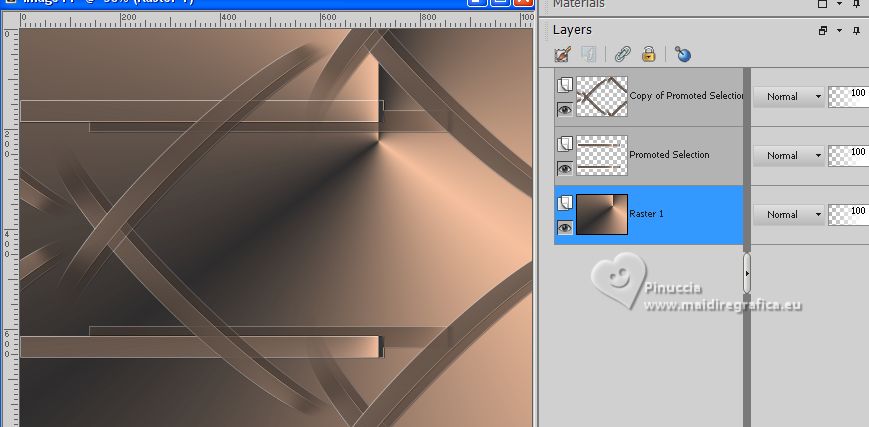Click the padlock lock transparency icon
The width and height of the screenshot is (869, 427).
pyautogui.click(x=648, y=54)
